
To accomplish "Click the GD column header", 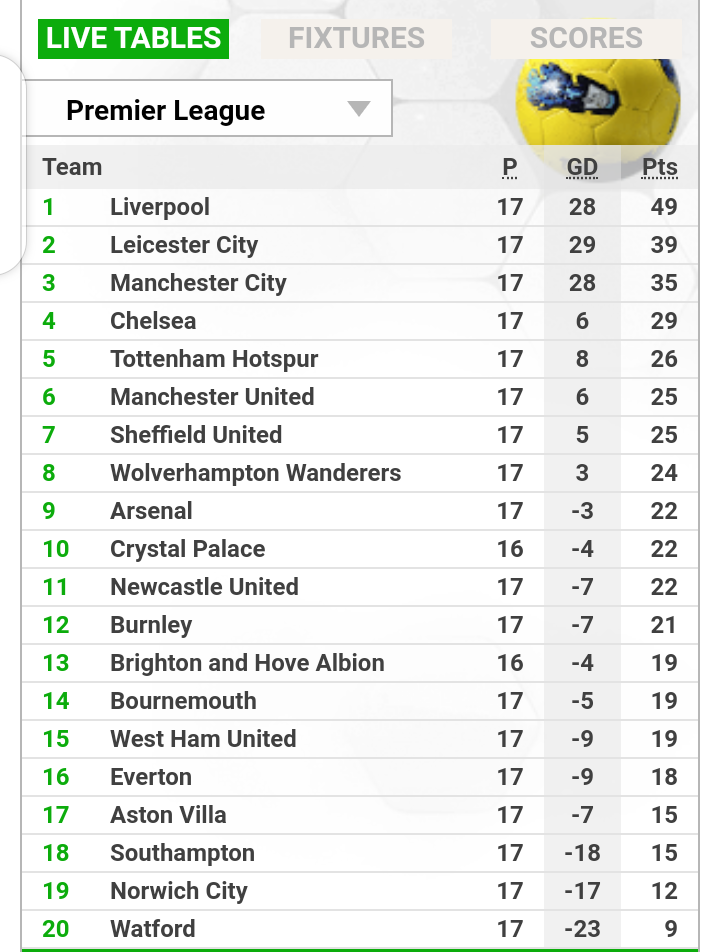I will coord(582,168).
